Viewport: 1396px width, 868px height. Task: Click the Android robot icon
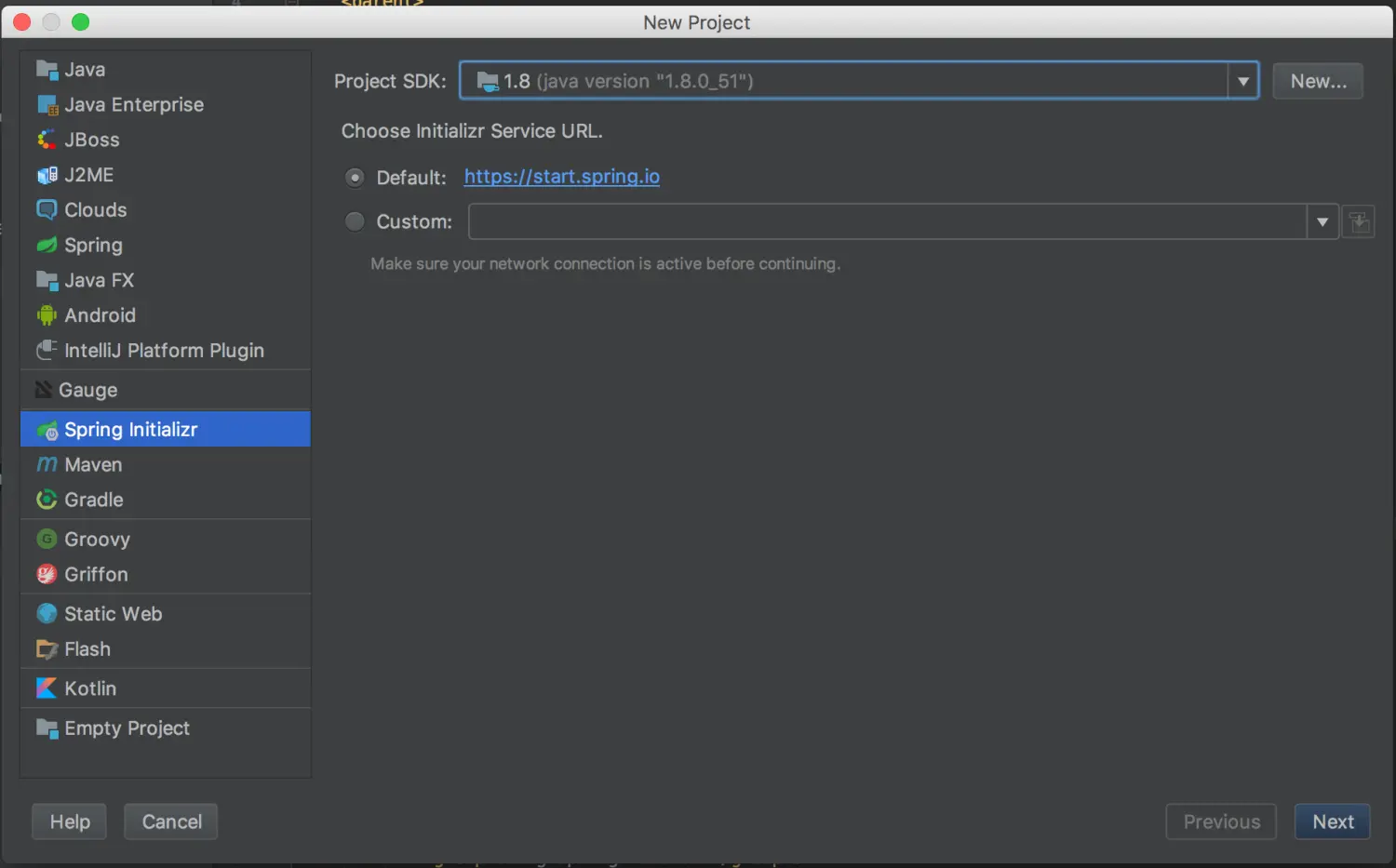[47, 315]
